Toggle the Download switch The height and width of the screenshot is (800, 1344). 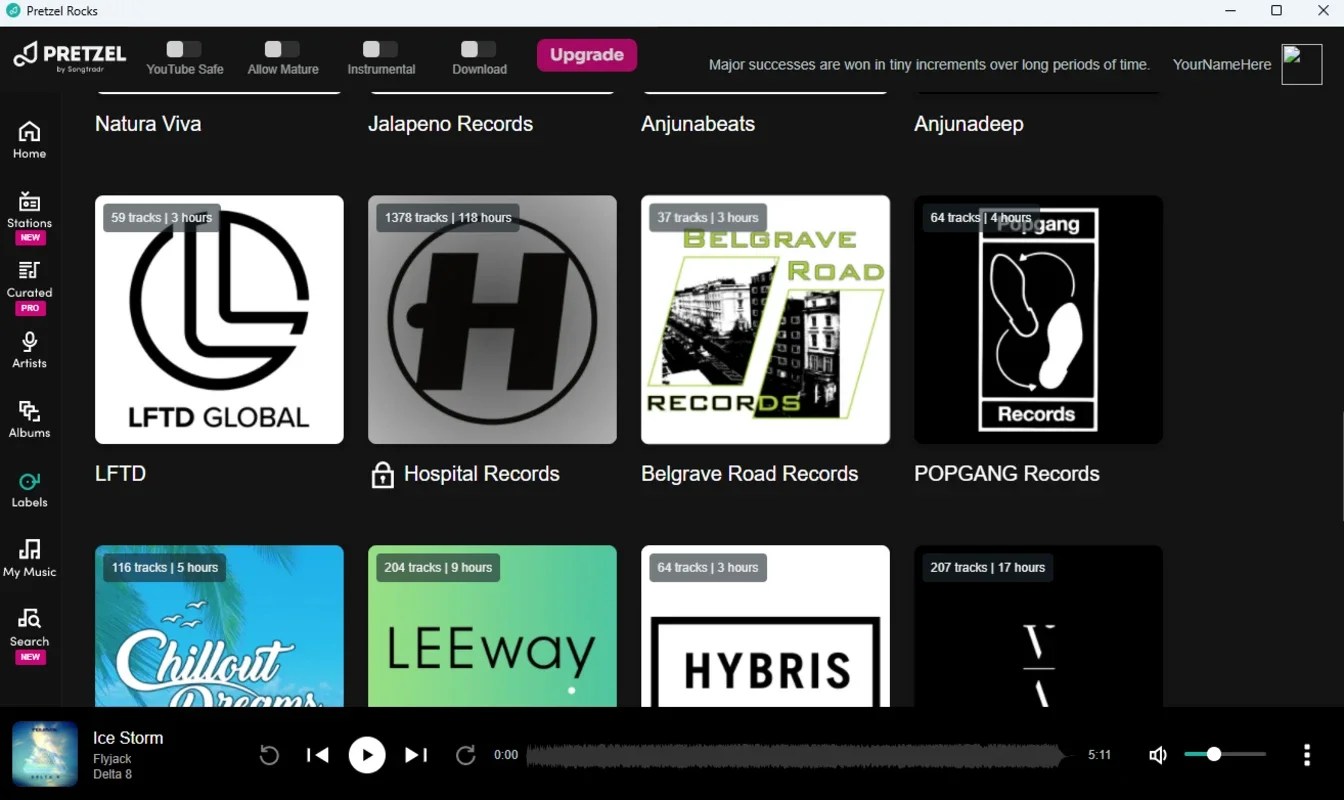pyautogui.click(x=478, y=49)
